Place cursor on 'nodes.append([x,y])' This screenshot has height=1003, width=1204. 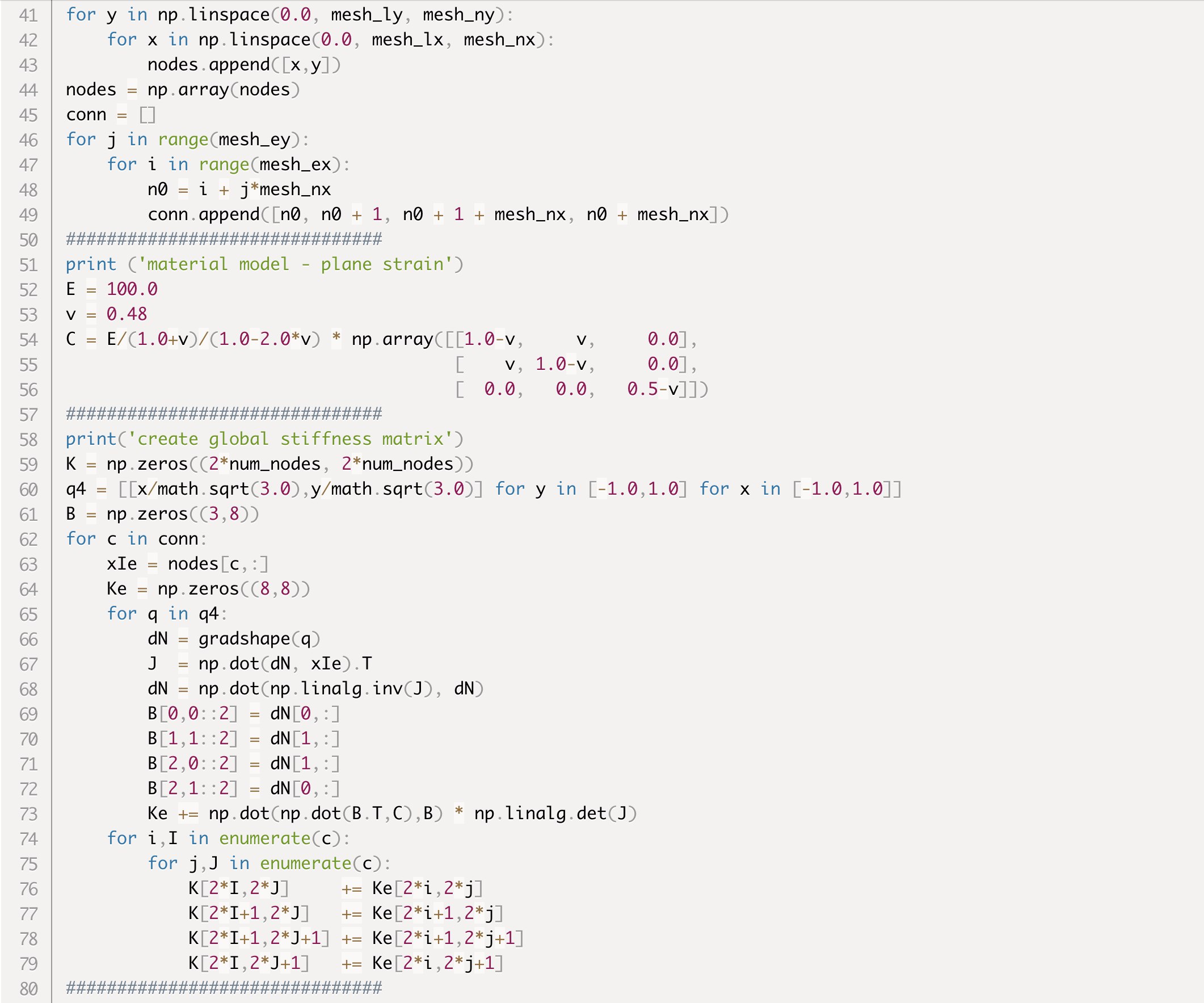(243, 65)
